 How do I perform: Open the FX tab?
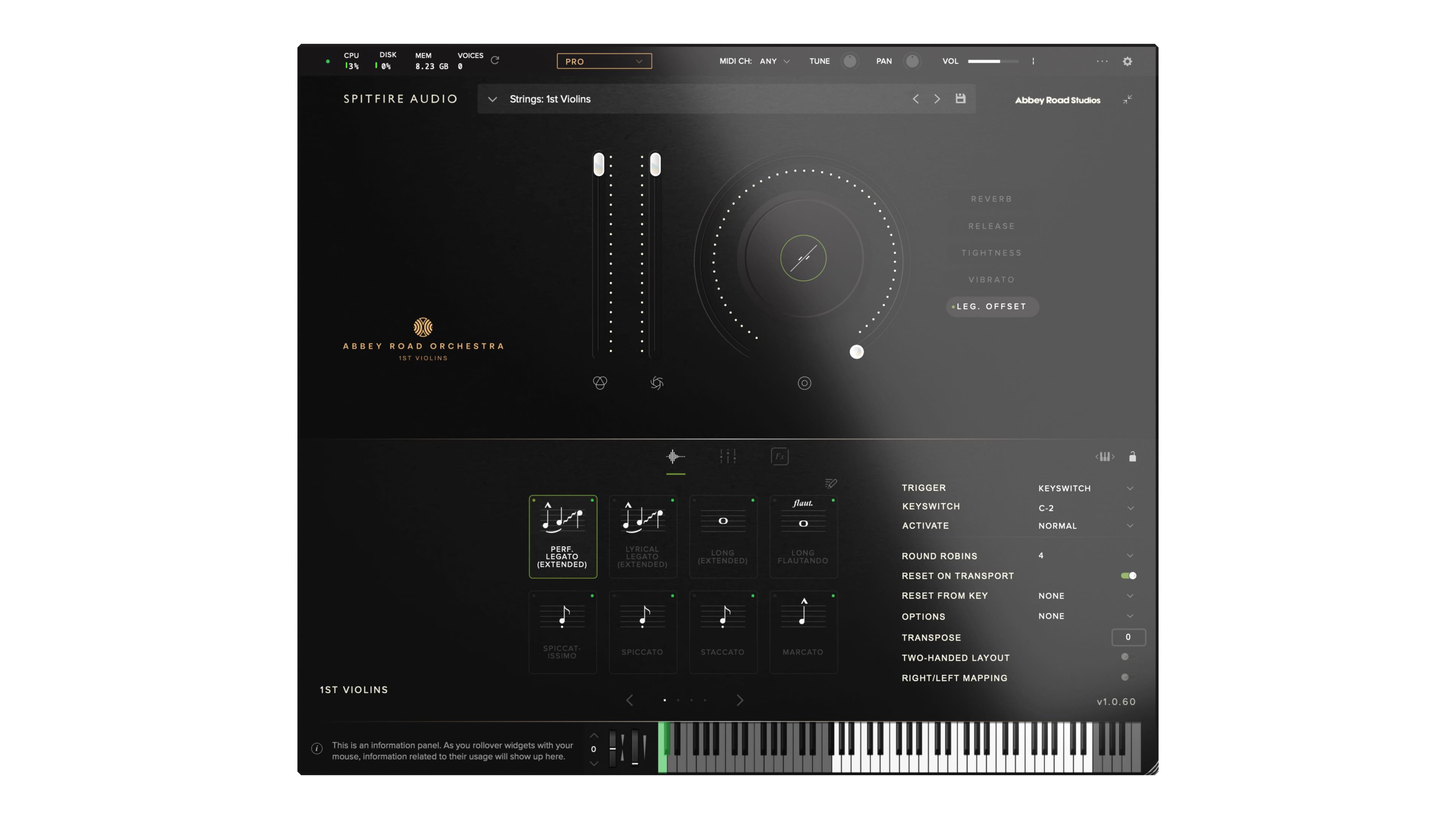(x=780, y=457)
